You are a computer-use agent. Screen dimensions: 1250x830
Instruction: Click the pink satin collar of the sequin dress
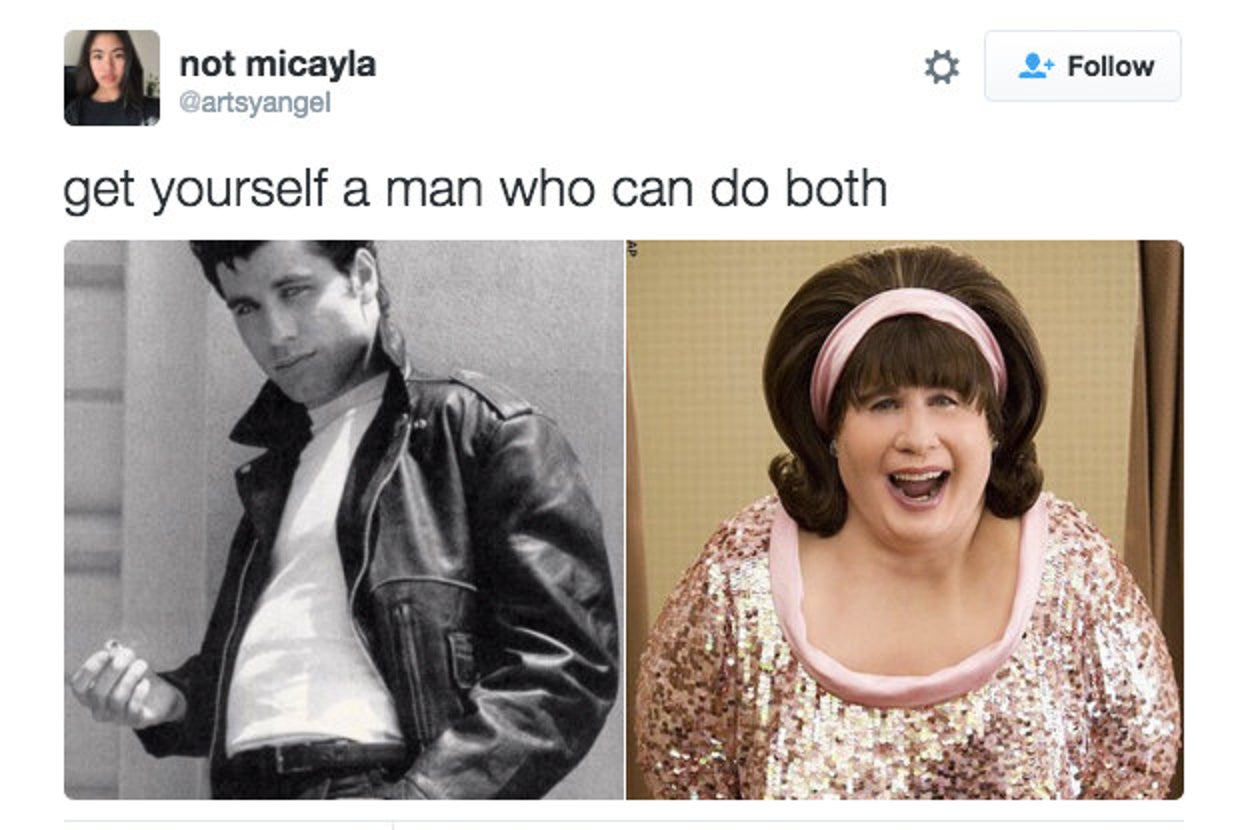pyautogui.click(x=905, y=640)
